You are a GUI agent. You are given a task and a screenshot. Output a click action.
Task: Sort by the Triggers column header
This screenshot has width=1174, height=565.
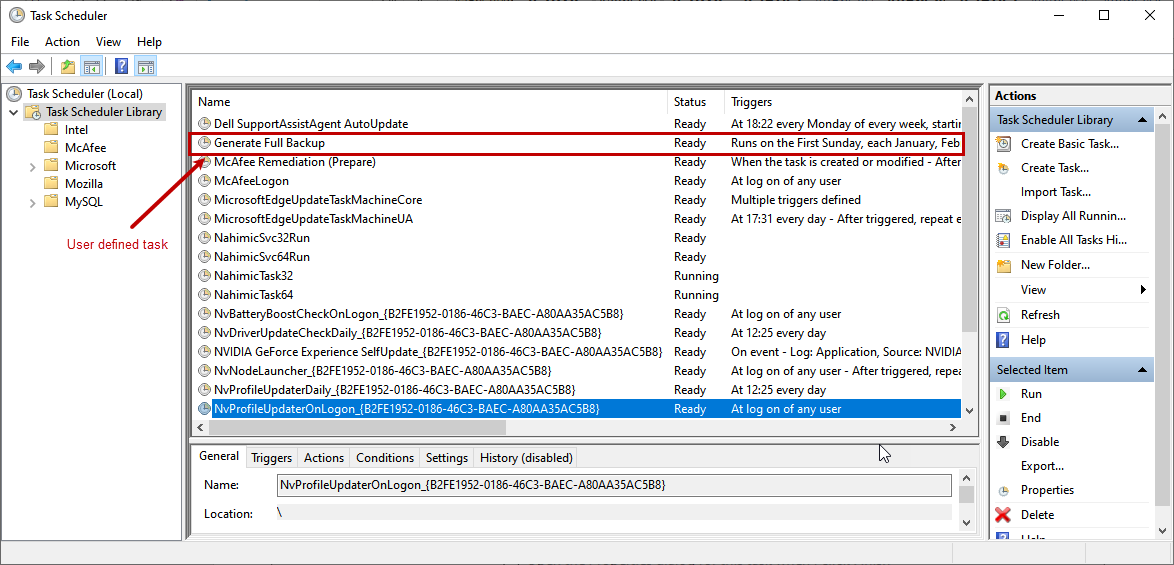pos(843,102)
